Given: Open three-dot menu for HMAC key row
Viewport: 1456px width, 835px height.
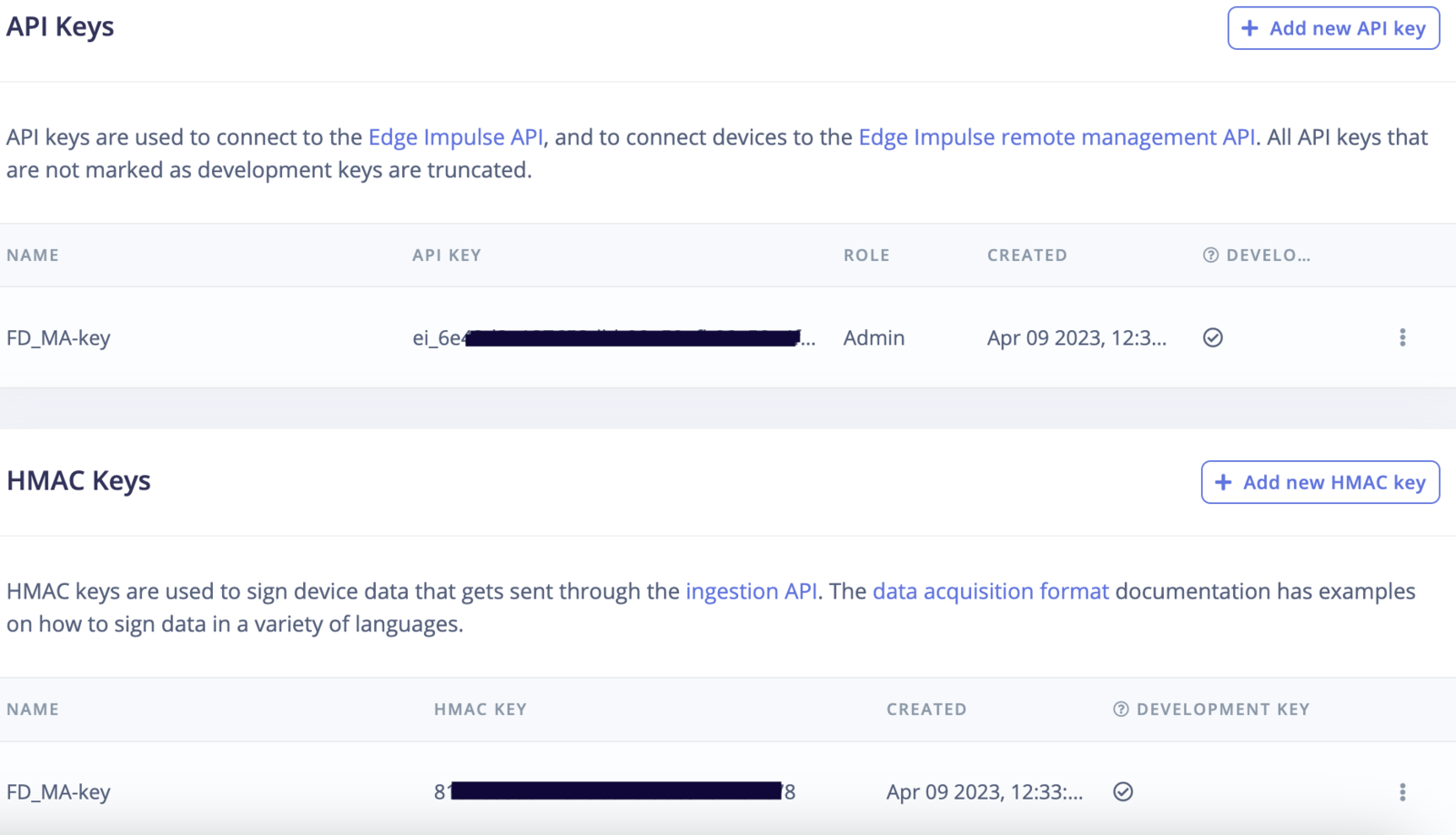Looking at the screenshot, I should click(1402, 791).
